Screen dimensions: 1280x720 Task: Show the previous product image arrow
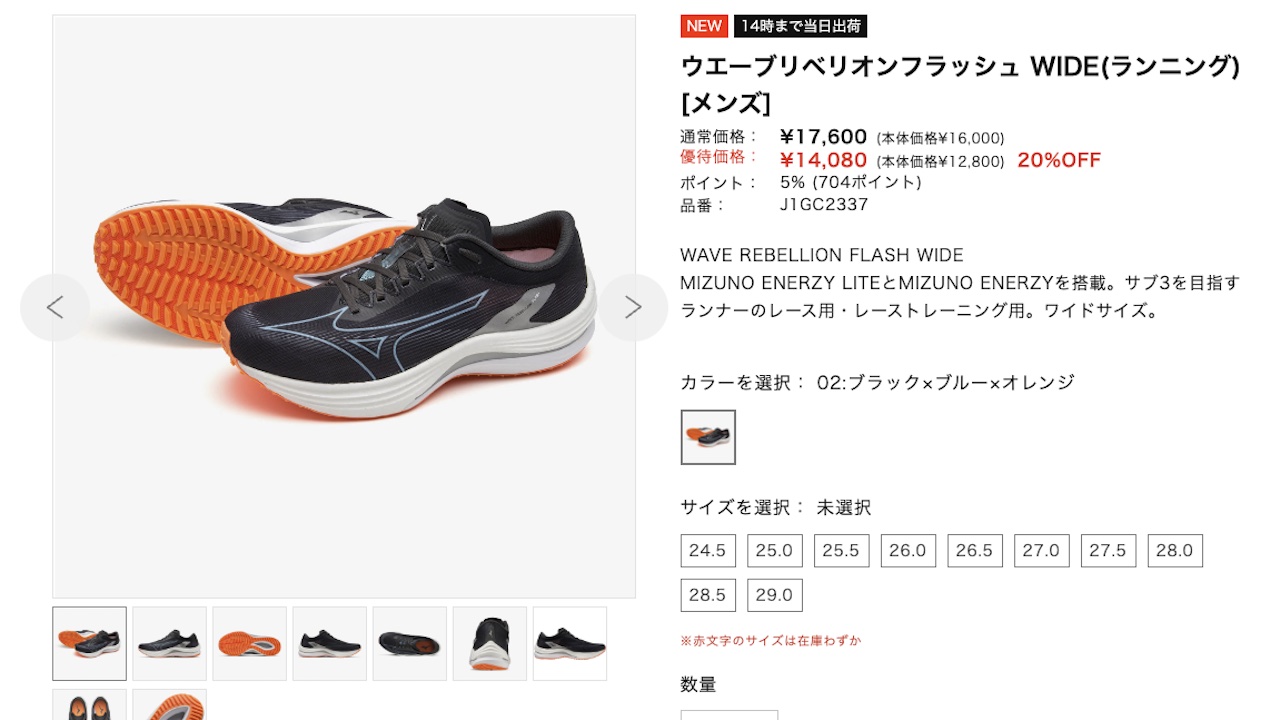tap(55, 307)
